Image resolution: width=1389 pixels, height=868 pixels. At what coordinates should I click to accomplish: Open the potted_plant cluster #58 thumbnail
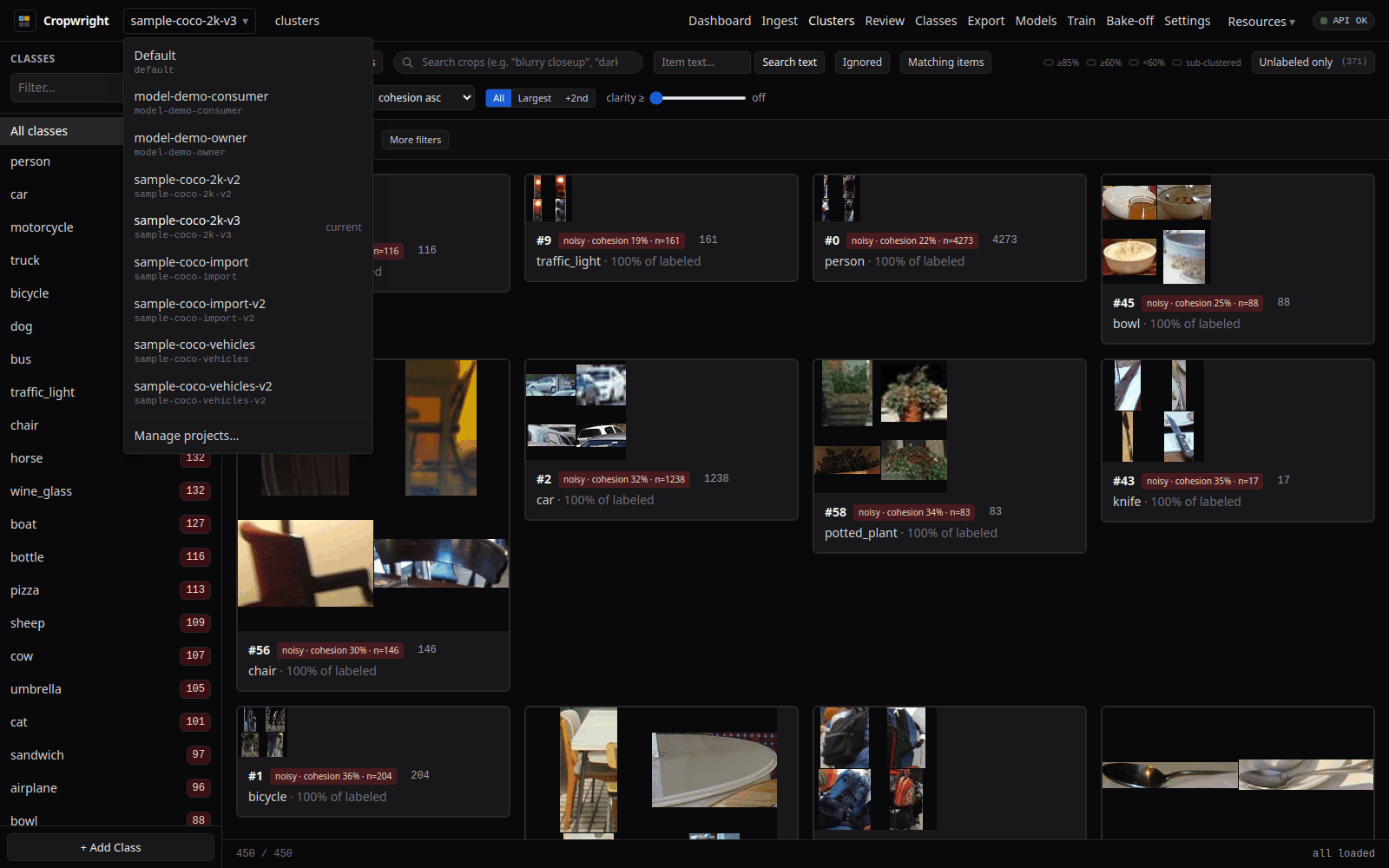point(880,425)
